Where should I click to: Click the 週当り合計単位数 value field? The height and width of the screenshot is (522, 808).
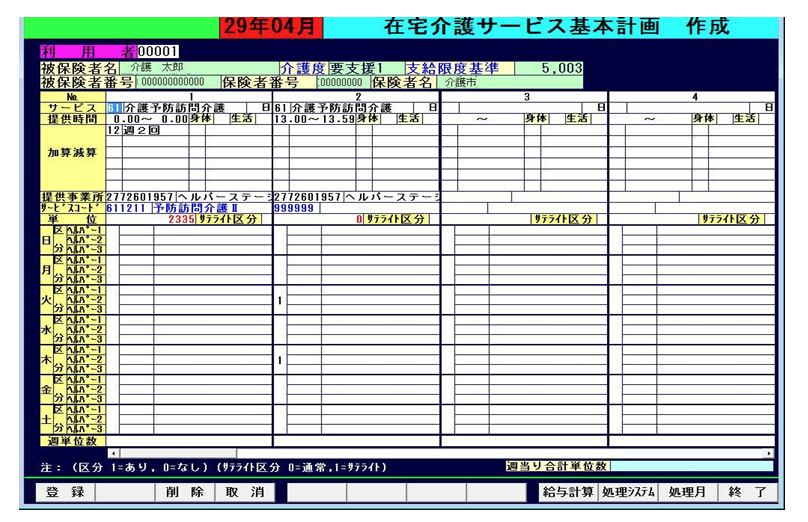pyautogui.click(x=691, y=466)
